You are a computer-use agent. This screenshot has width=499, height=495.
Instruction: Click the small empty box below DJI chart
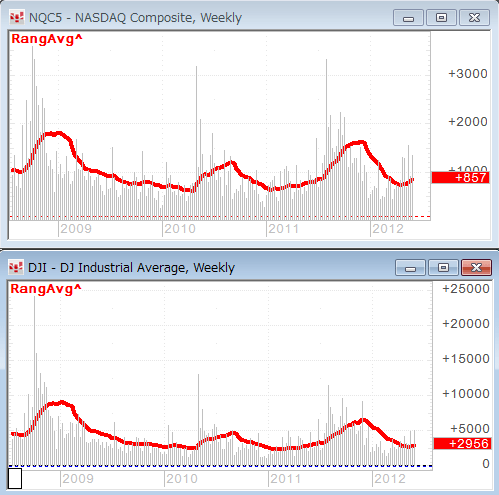pos(15,479)
